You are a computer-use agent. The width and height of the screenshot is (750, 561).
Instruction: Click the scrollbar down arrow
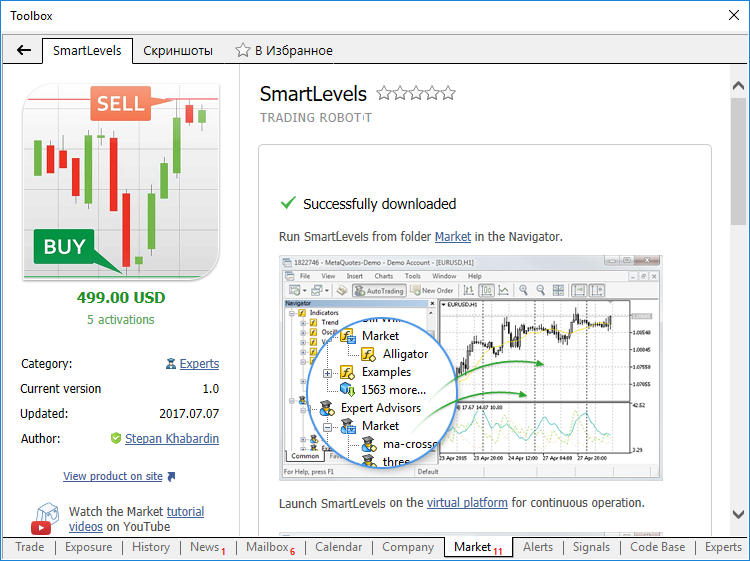pos(738,514)
